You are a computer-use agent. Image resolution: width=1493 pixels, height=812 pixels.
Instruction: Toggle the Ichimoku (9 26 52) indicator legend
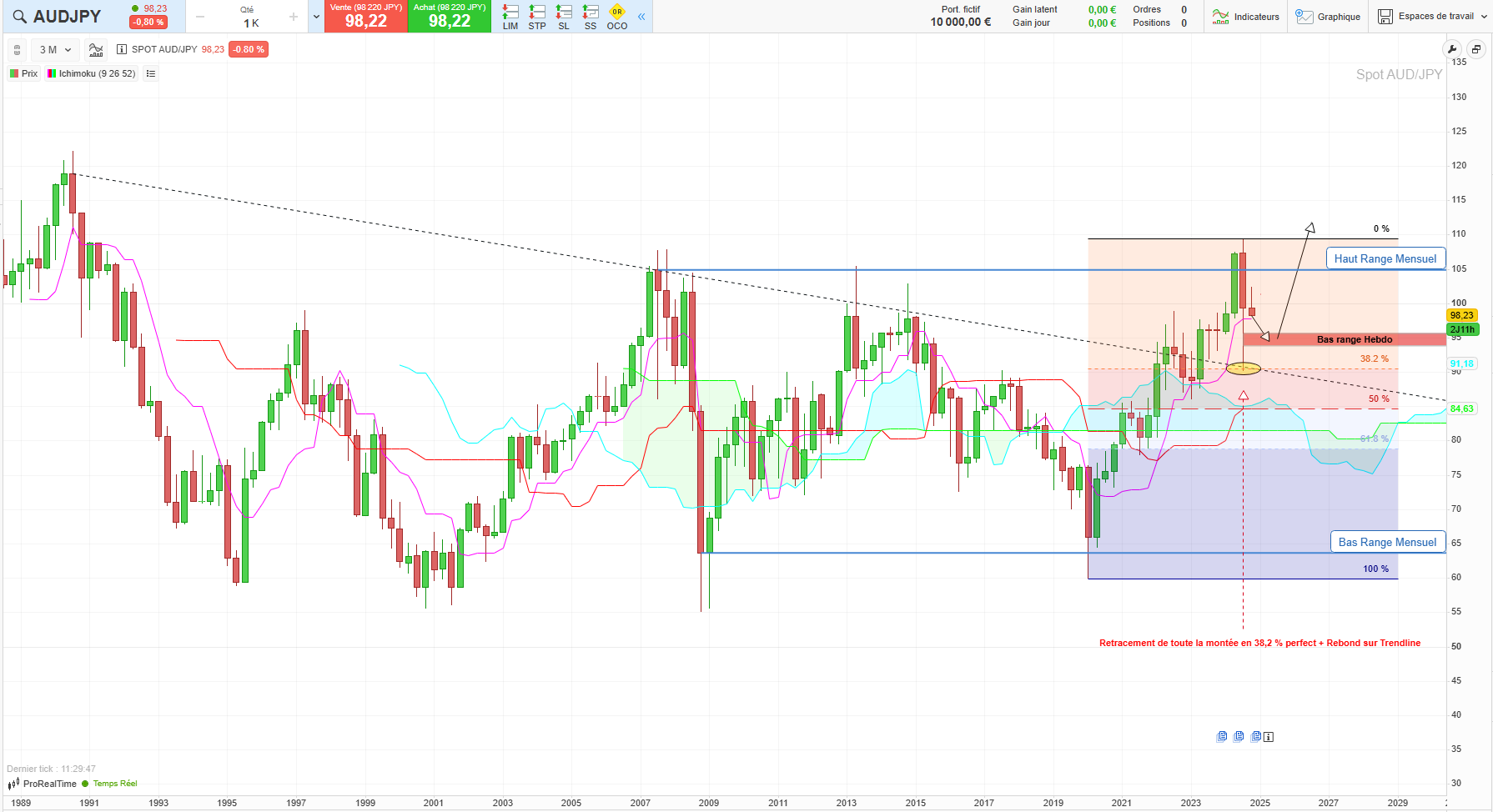(92, 73)
